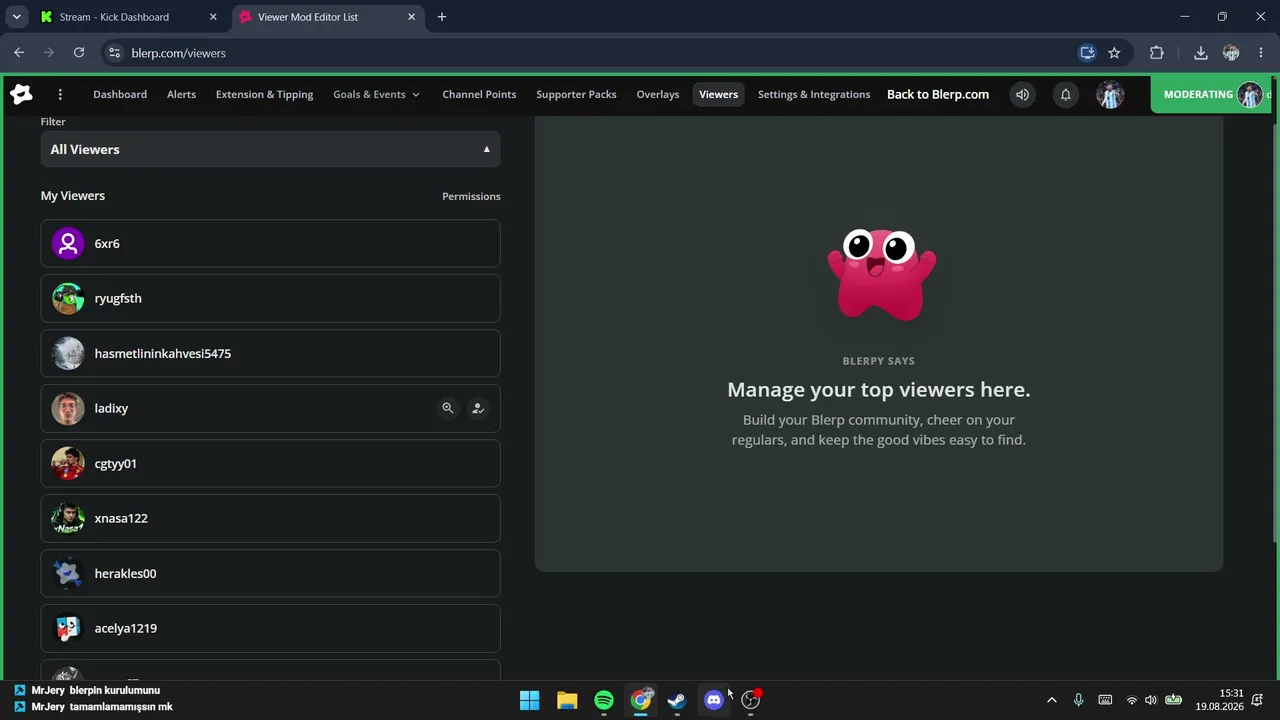The height and width of the screenshot is (720, 1280).
Task: Expand the Goals & Events menu
Action: [x=376, y=95]
